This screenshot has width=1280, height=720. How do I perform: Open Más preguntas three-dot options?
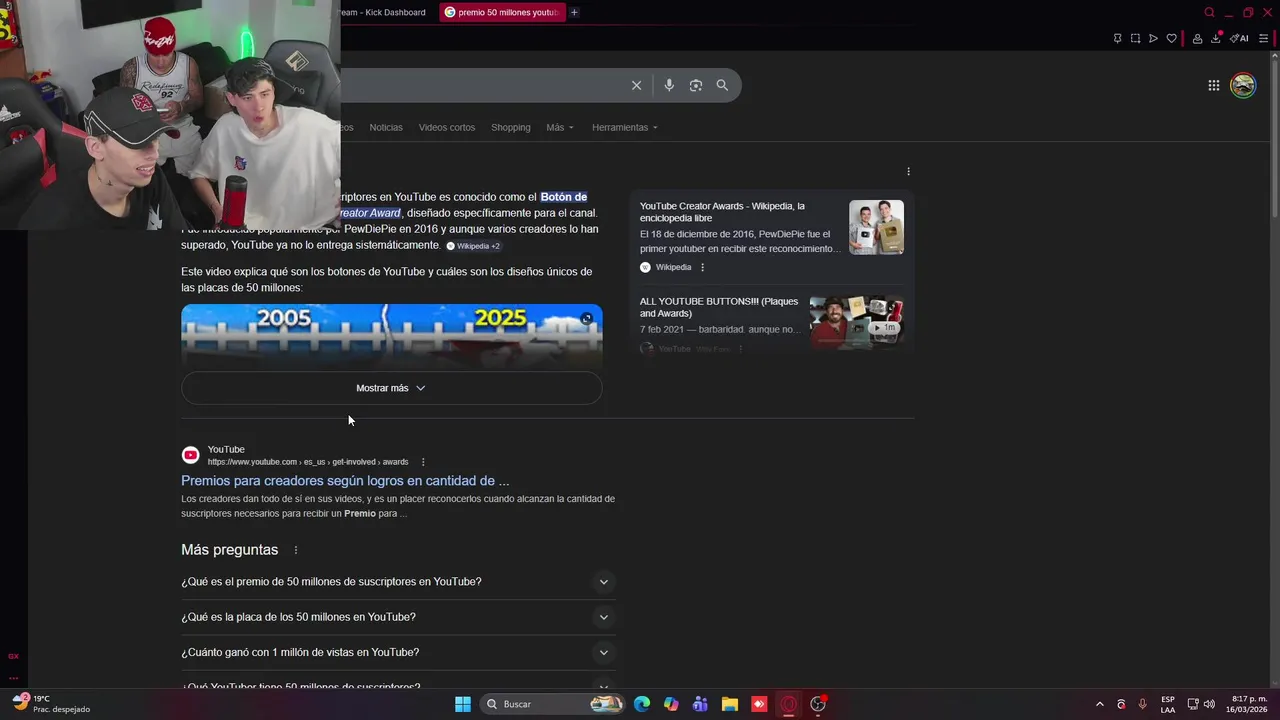(x=296, y=550)
